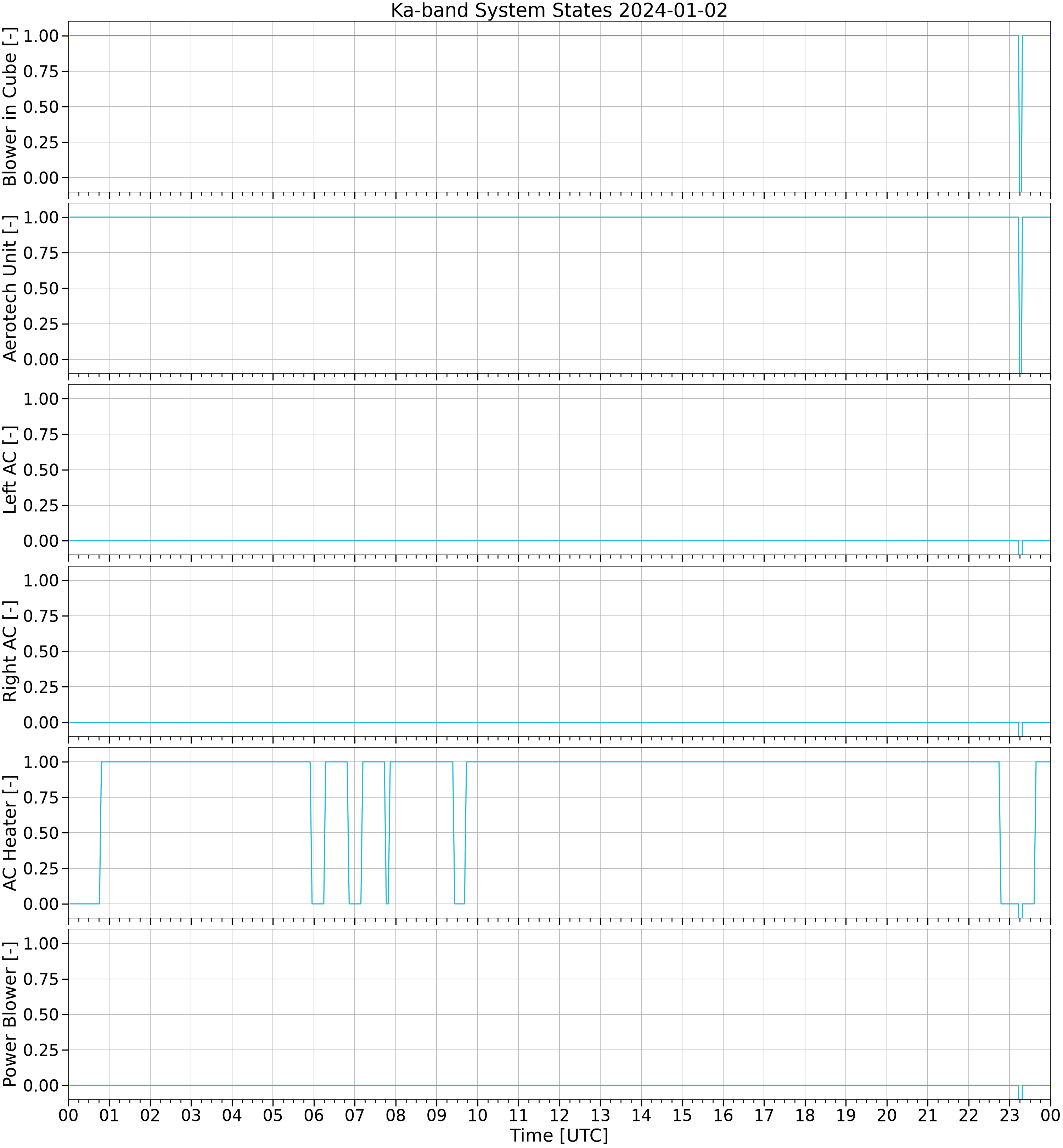Click the 23 hour tick label on time axis
The width and height of the screenshot is (1063, 1148).
click(x=1009, y=1115)
